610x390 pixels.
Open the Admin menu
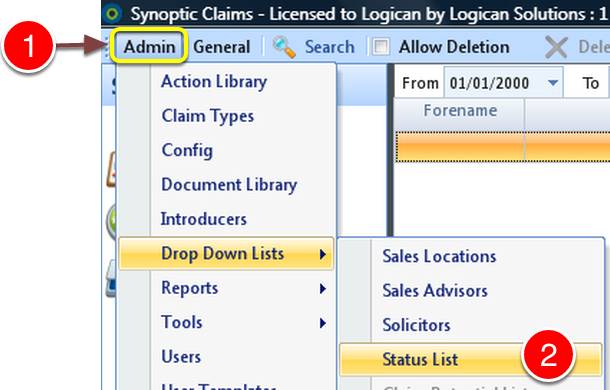149,47
